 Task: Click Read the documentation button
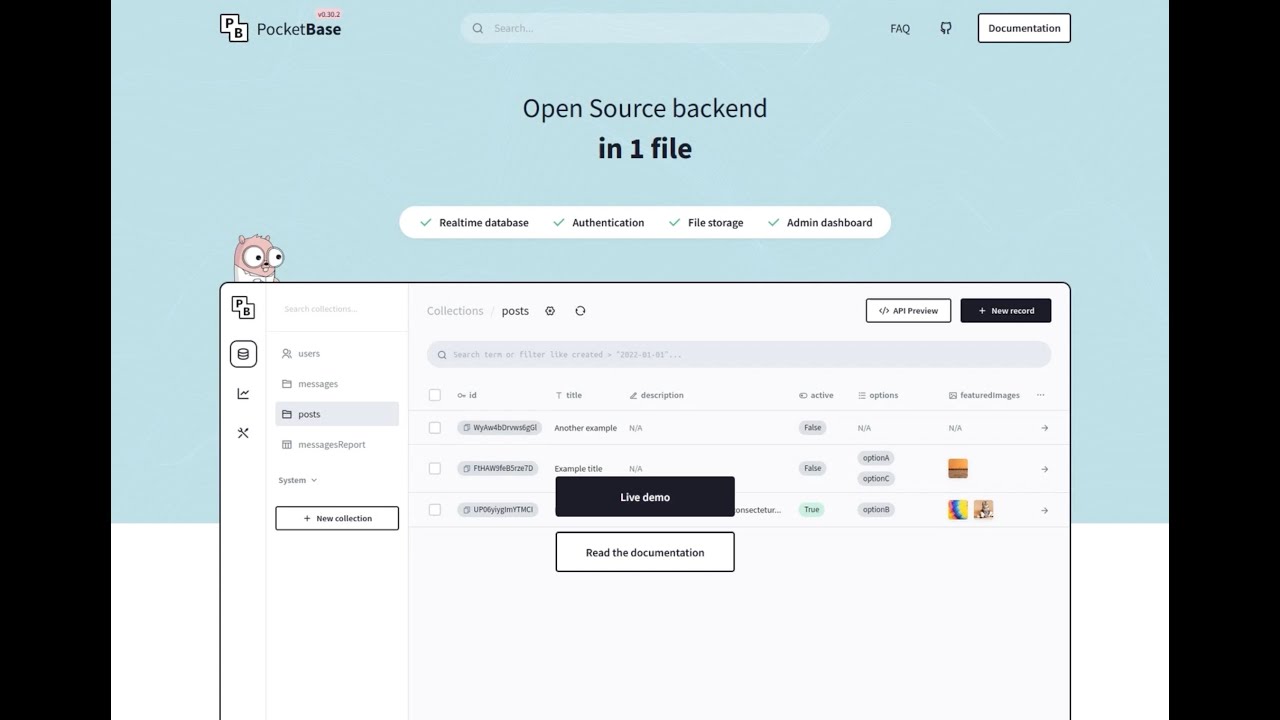pos(645,552)
